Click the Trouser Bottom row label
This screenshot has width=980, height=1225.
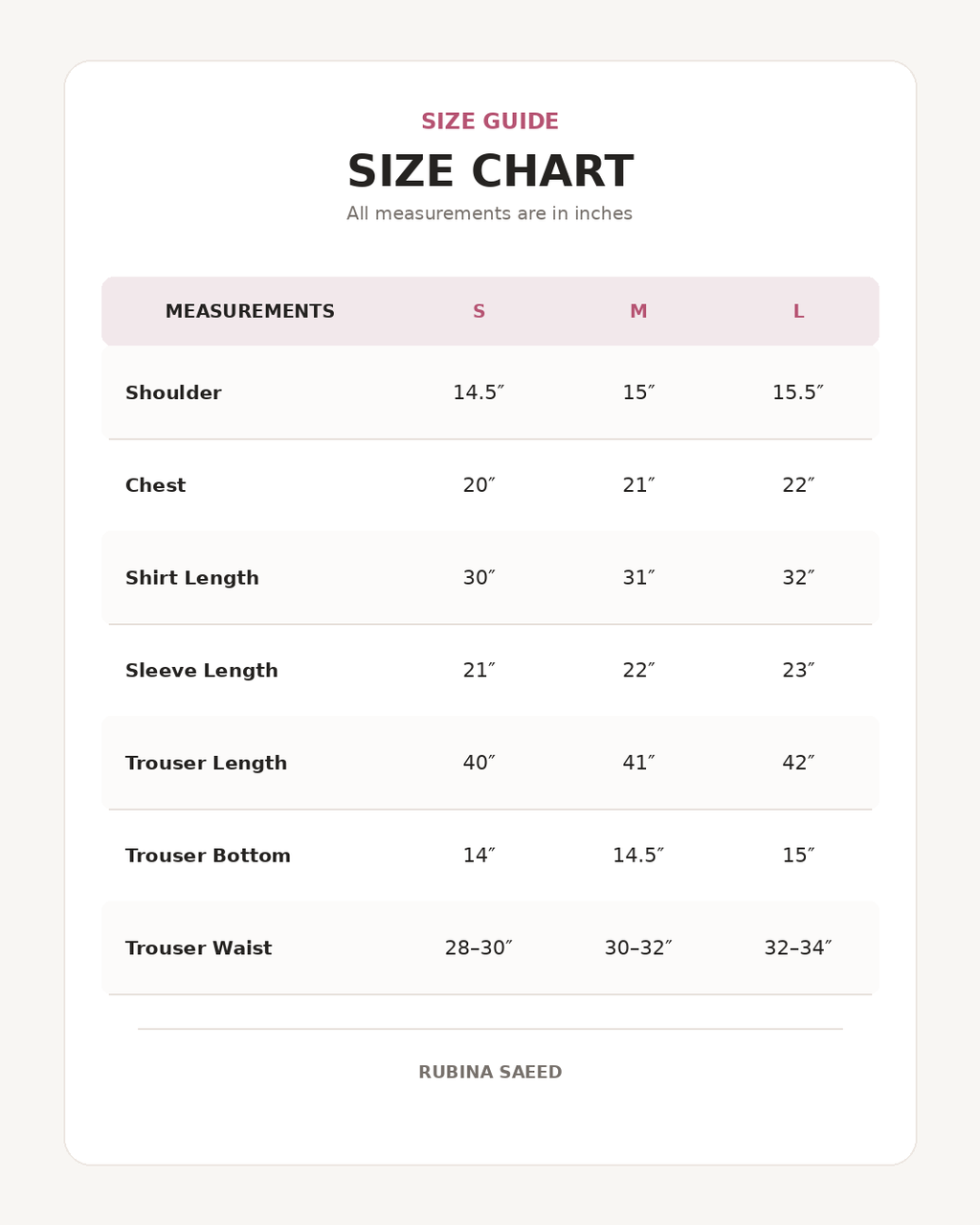click(x=208, y=857)
